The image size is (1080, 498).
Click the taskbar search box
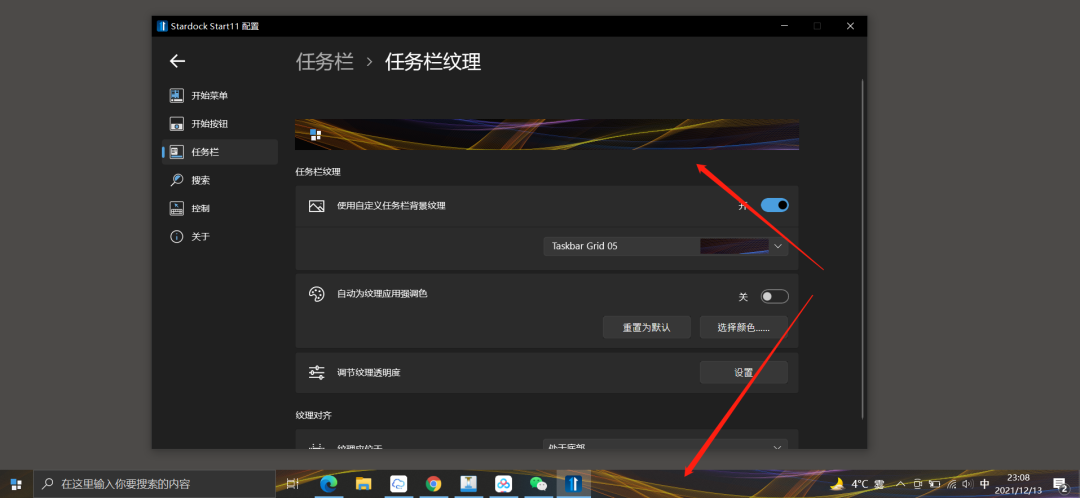[154, 484]
